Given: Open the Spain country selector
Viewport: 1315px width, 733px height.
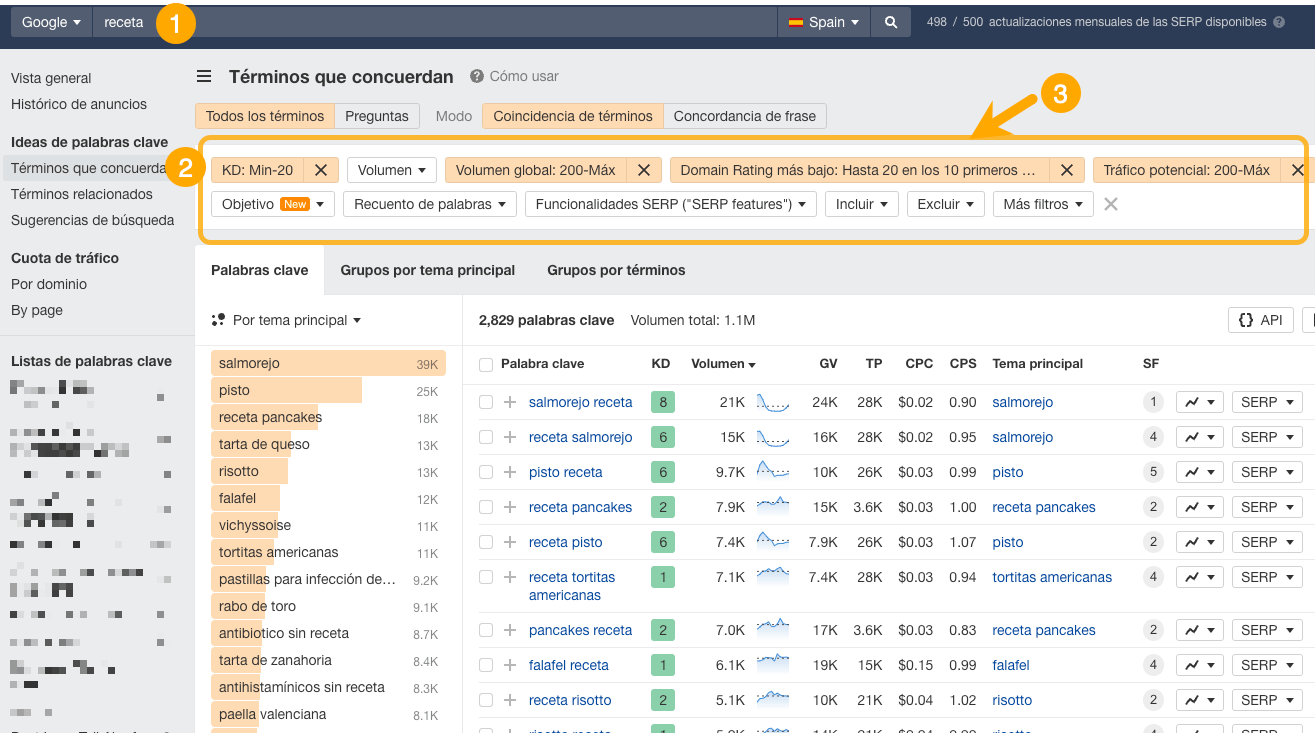Looking at the screenshot, I should coord(823,20).
